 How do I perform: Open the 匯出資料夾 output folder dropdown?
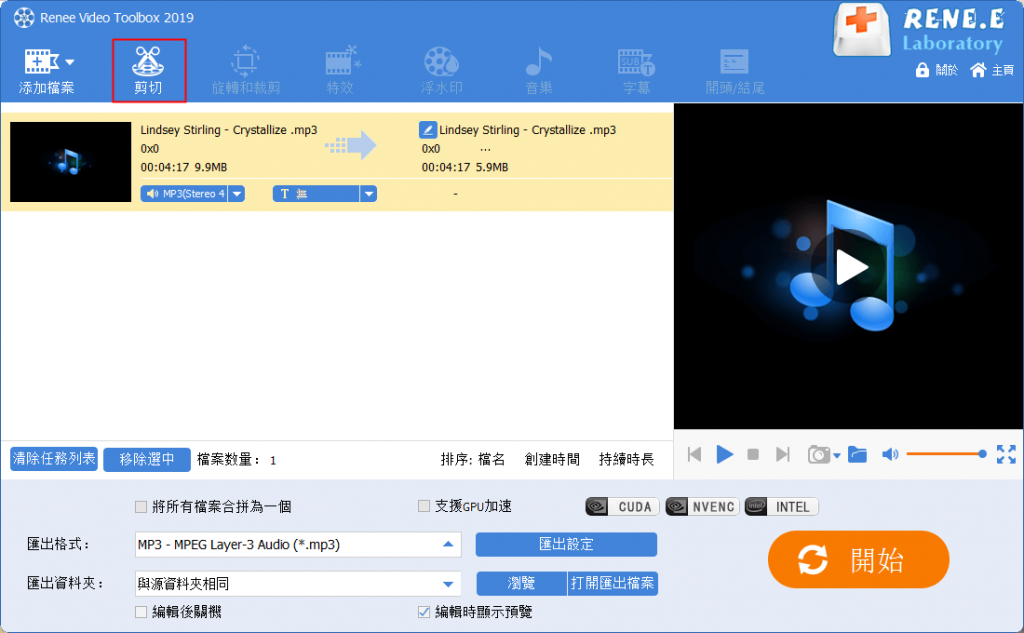tap(298, 583)
